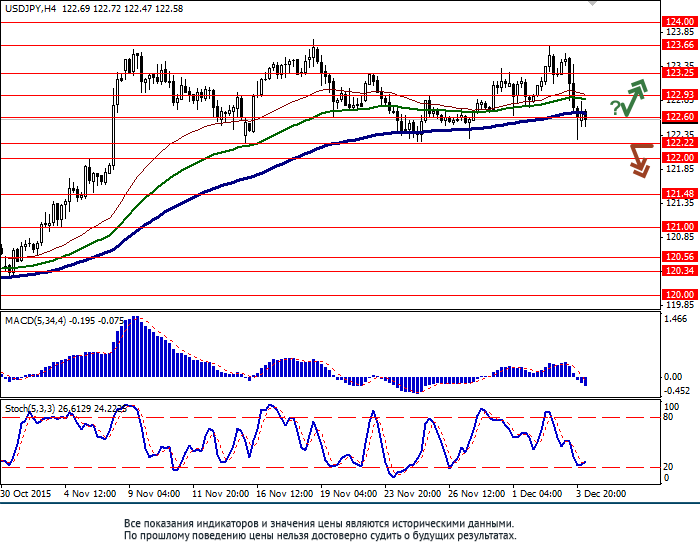Click the 1 Dec 04:00 time label
The width and height of the screenshot is (700, 552).
click(x=537, y=494)
